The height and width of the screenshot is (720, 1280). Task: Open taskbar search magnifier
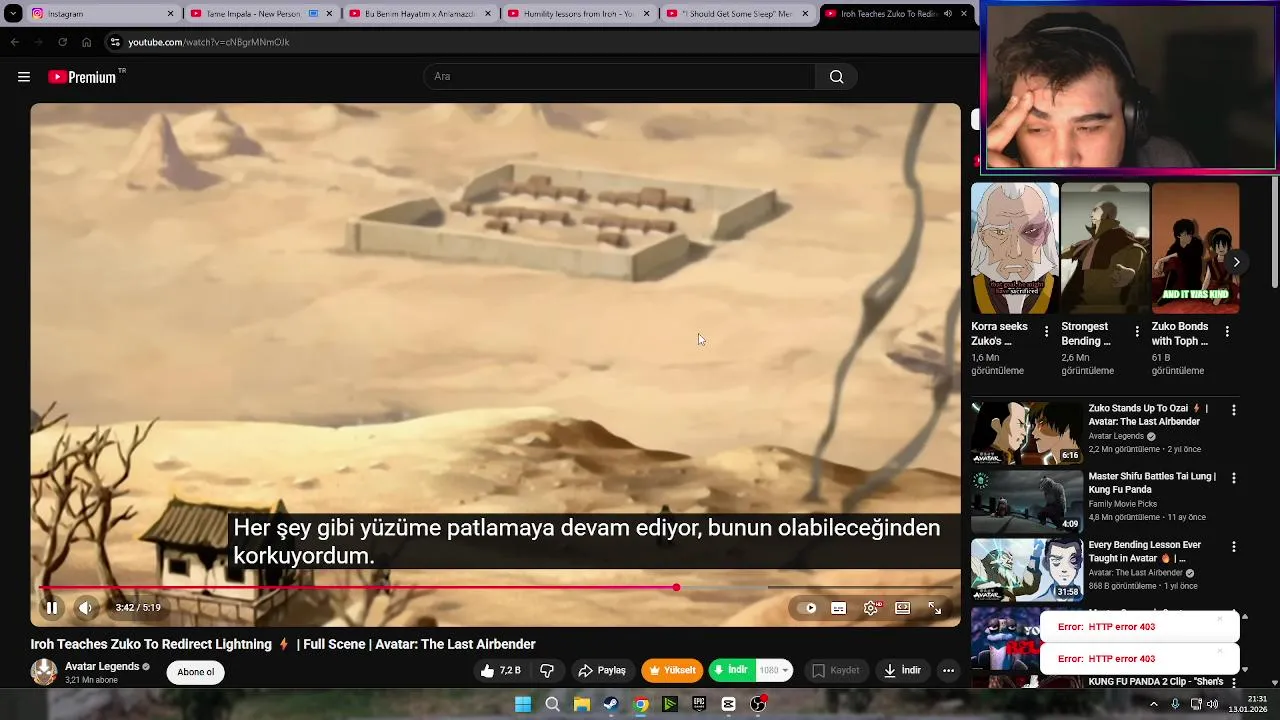point(552,704)
